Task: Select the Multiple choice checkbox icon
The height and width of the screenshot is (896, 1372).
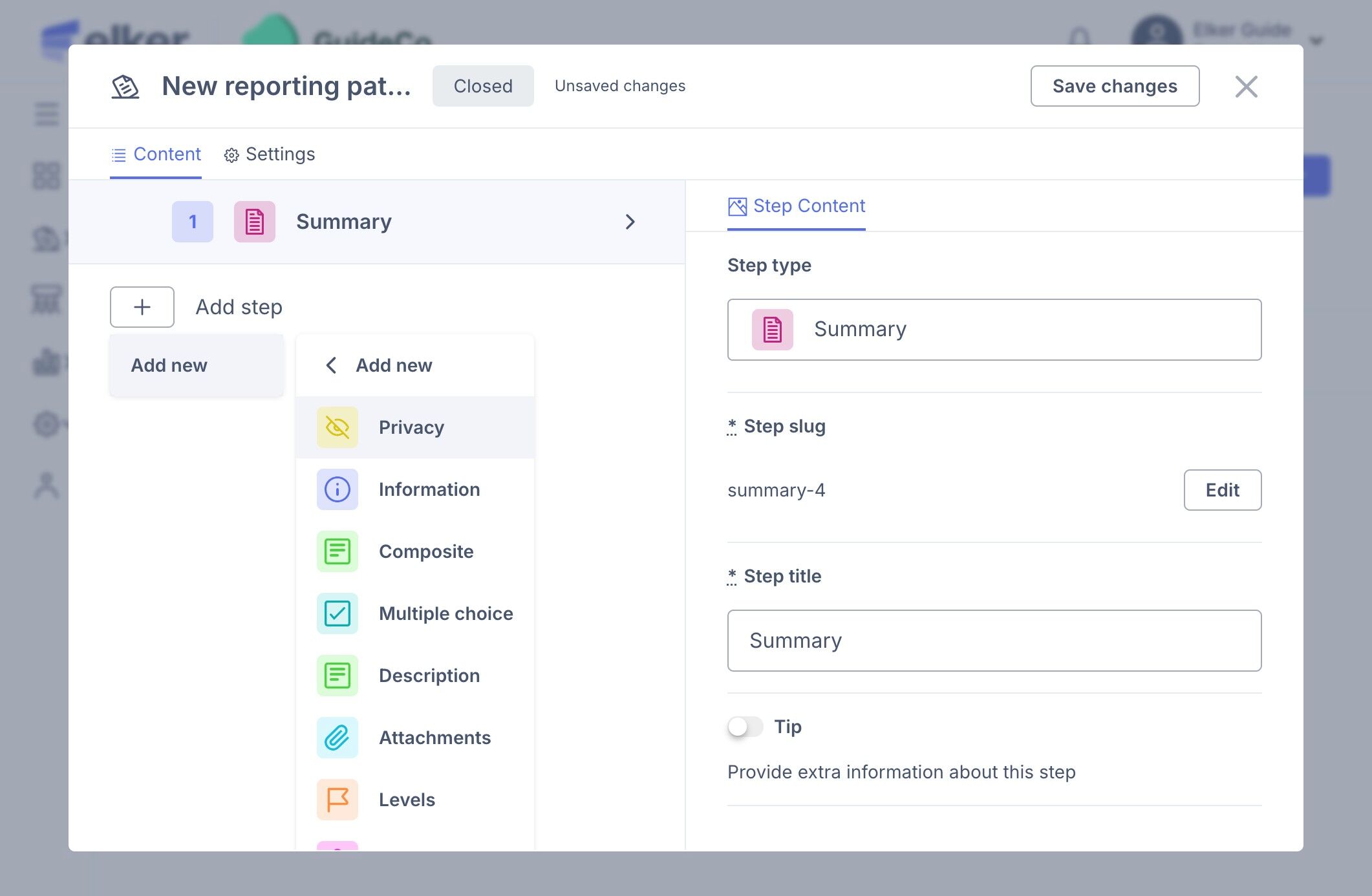Action: (337, 613)
